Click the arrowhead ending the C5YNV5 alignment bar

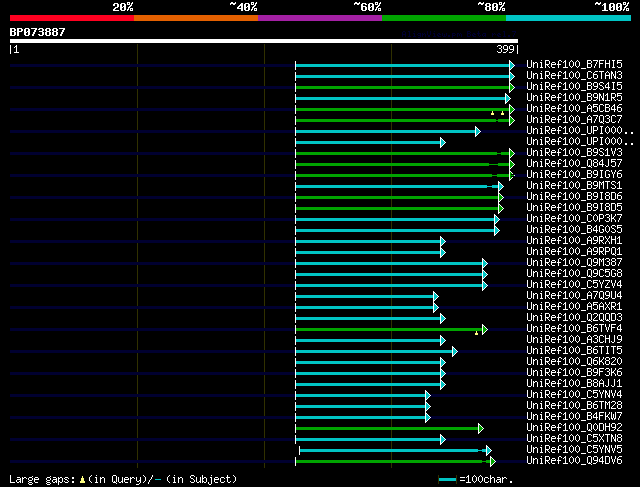click(x=489, y=451)
